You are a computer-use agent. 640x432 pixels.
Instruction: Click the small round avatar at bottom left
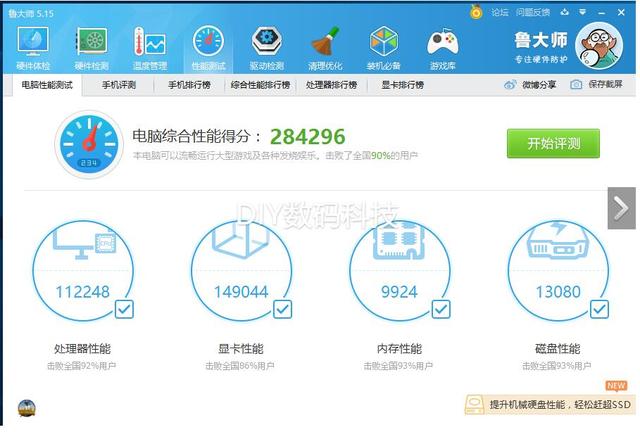tap(27, 408)
